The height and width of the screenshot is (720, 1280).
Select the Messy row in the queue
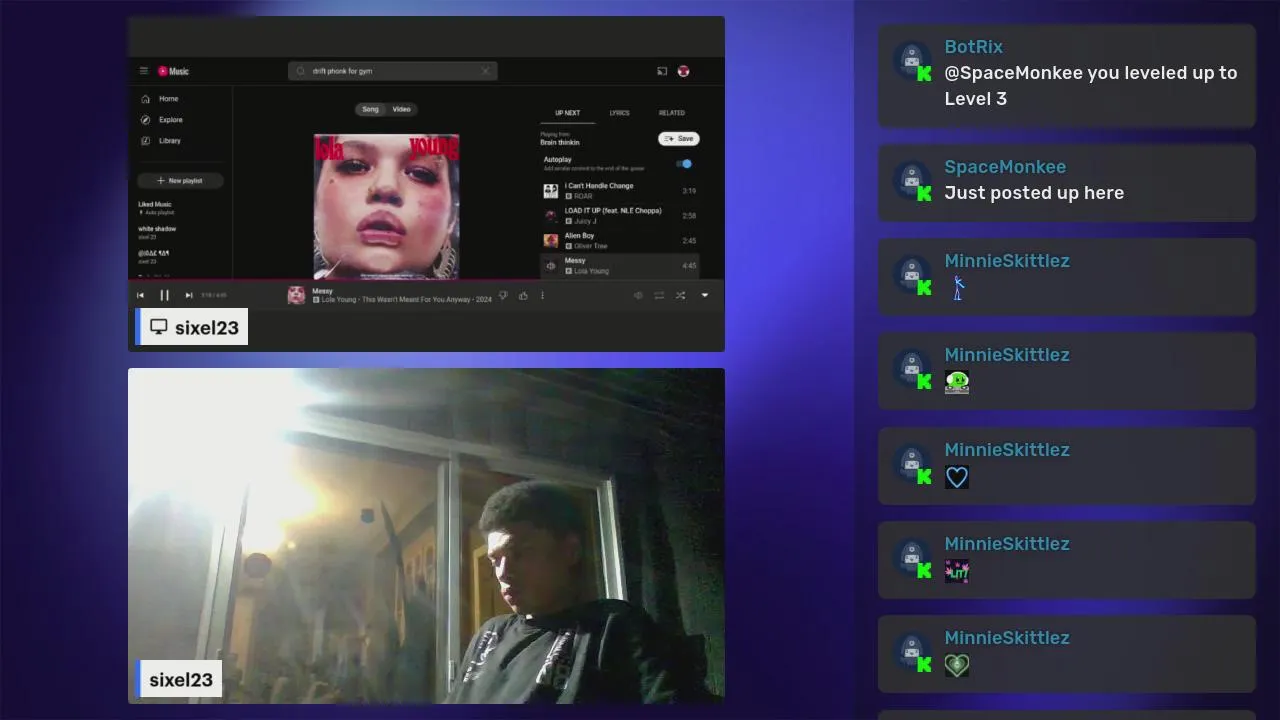pos(619,266)
